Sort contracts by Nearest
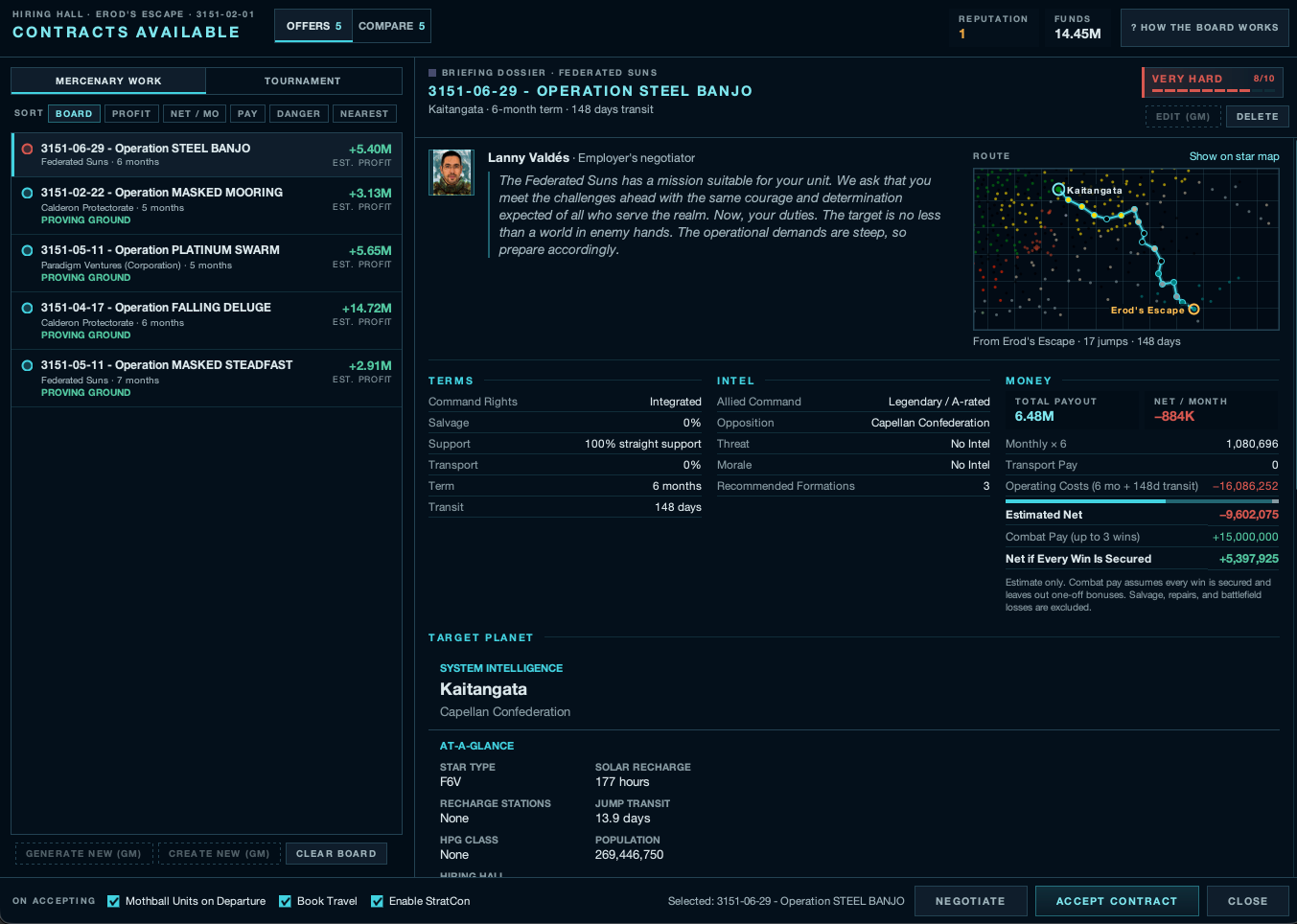The image size is (1297, 924). click(x=364, y=113)
